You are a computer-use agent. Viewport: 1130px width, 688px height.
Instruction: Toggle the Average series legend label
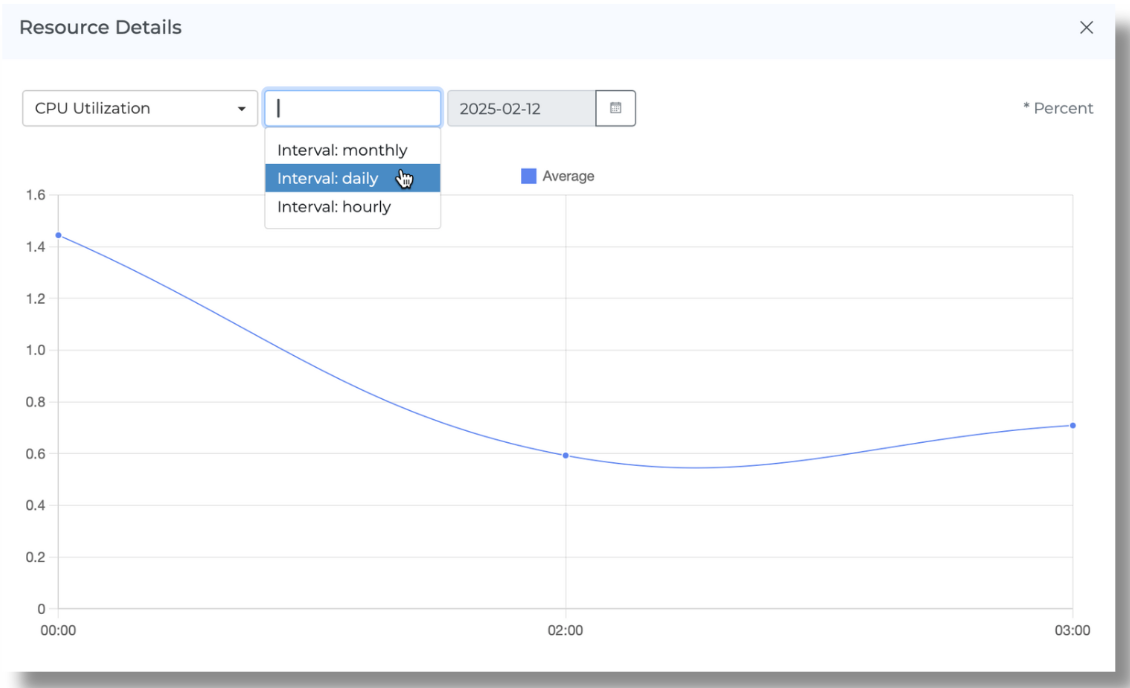(x=568, y=176)
